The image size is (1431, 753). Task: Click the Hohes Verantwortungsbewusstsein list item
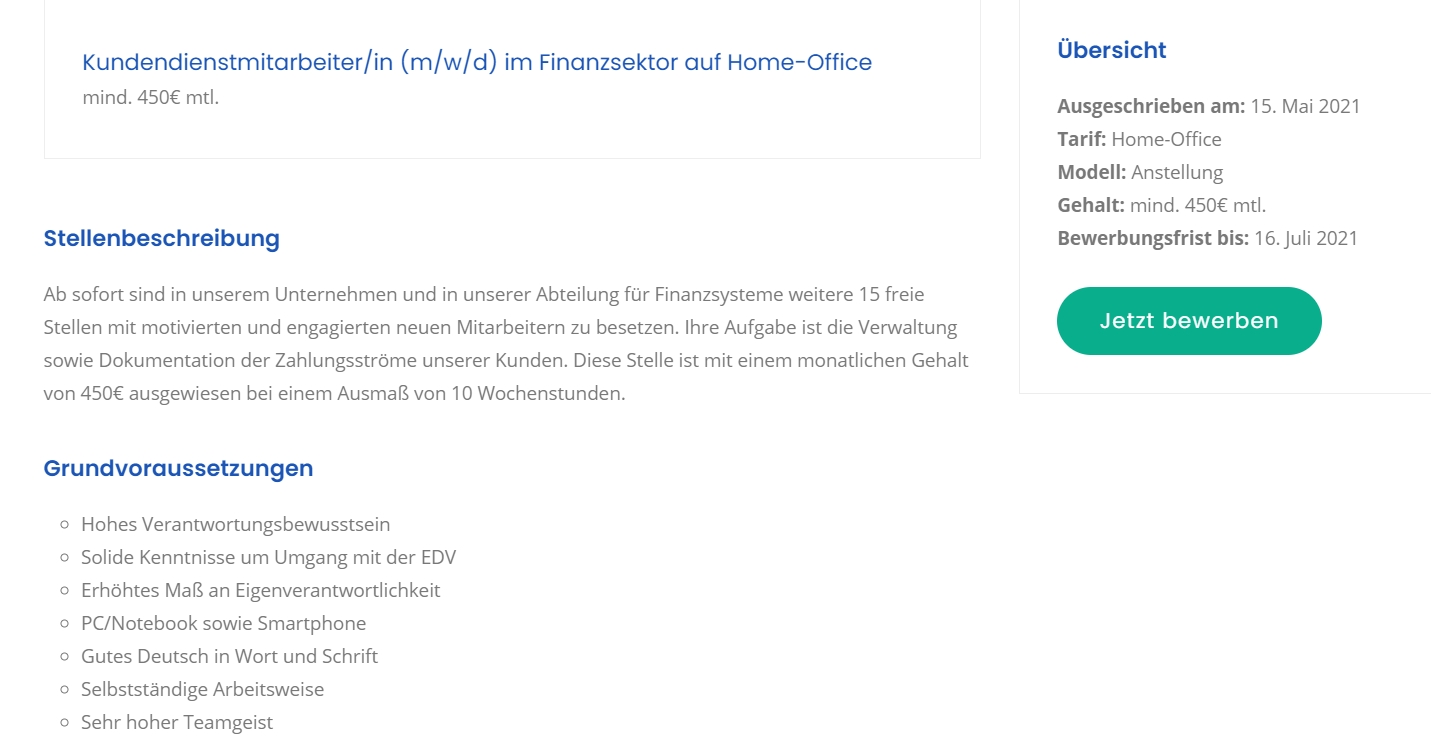236,524
